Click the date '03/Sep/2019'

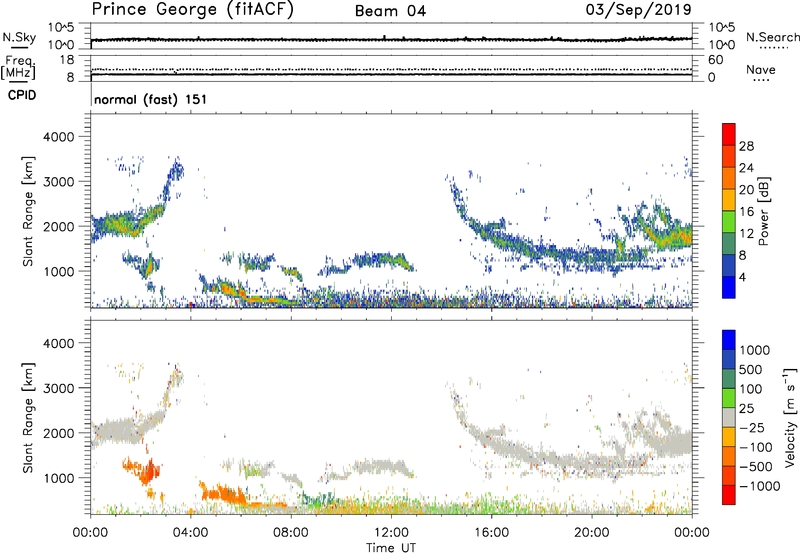[x=638, y=10]
